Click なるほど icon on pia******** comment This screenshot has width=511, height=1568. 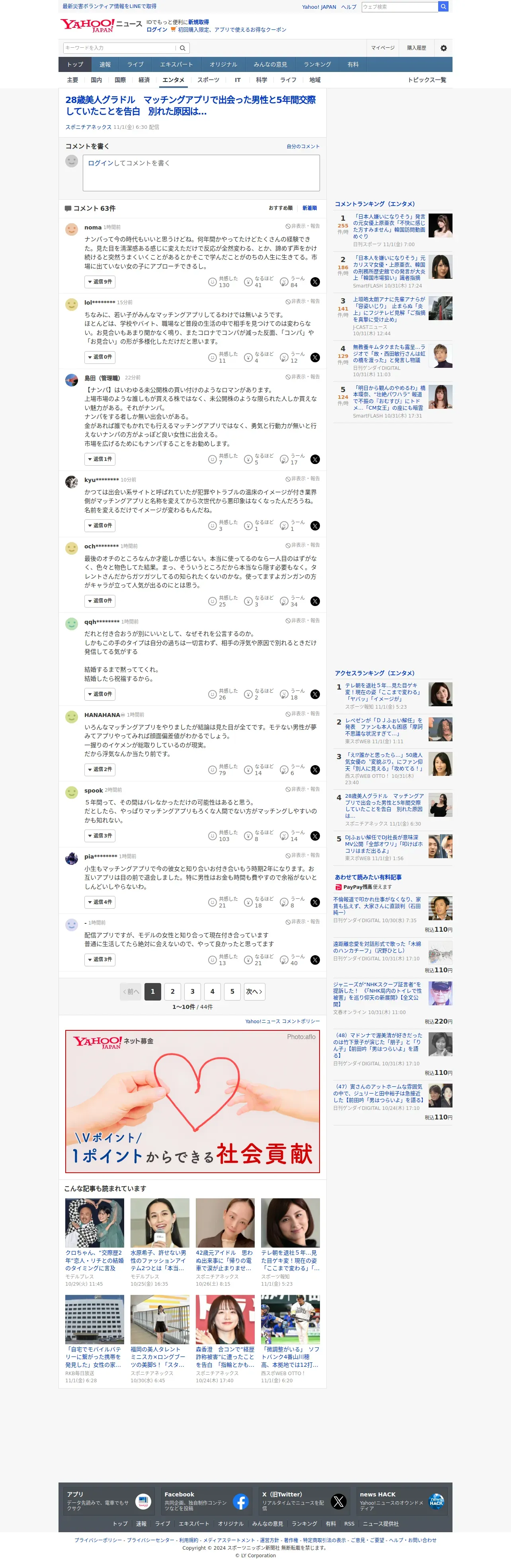tap(248, 902)
